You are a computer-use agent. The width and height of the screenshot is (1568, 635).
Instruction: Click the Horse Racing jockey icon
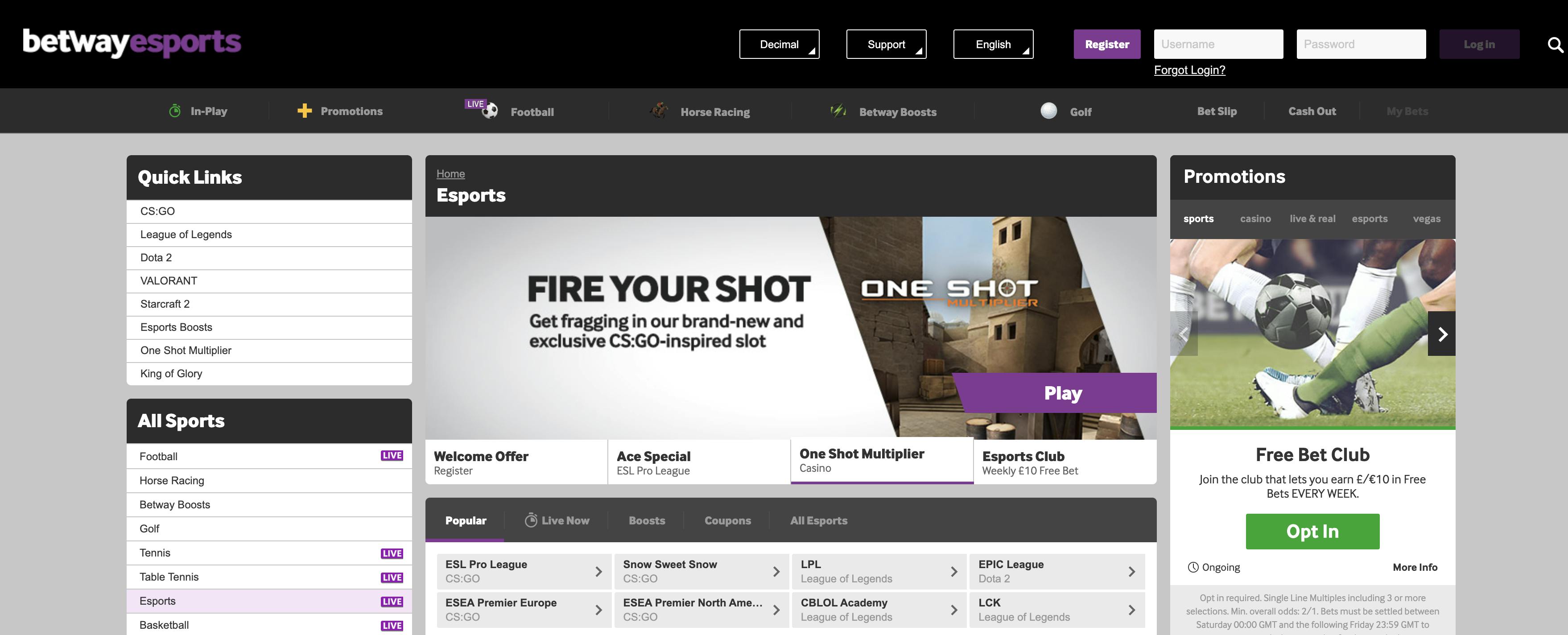[659, 111]
